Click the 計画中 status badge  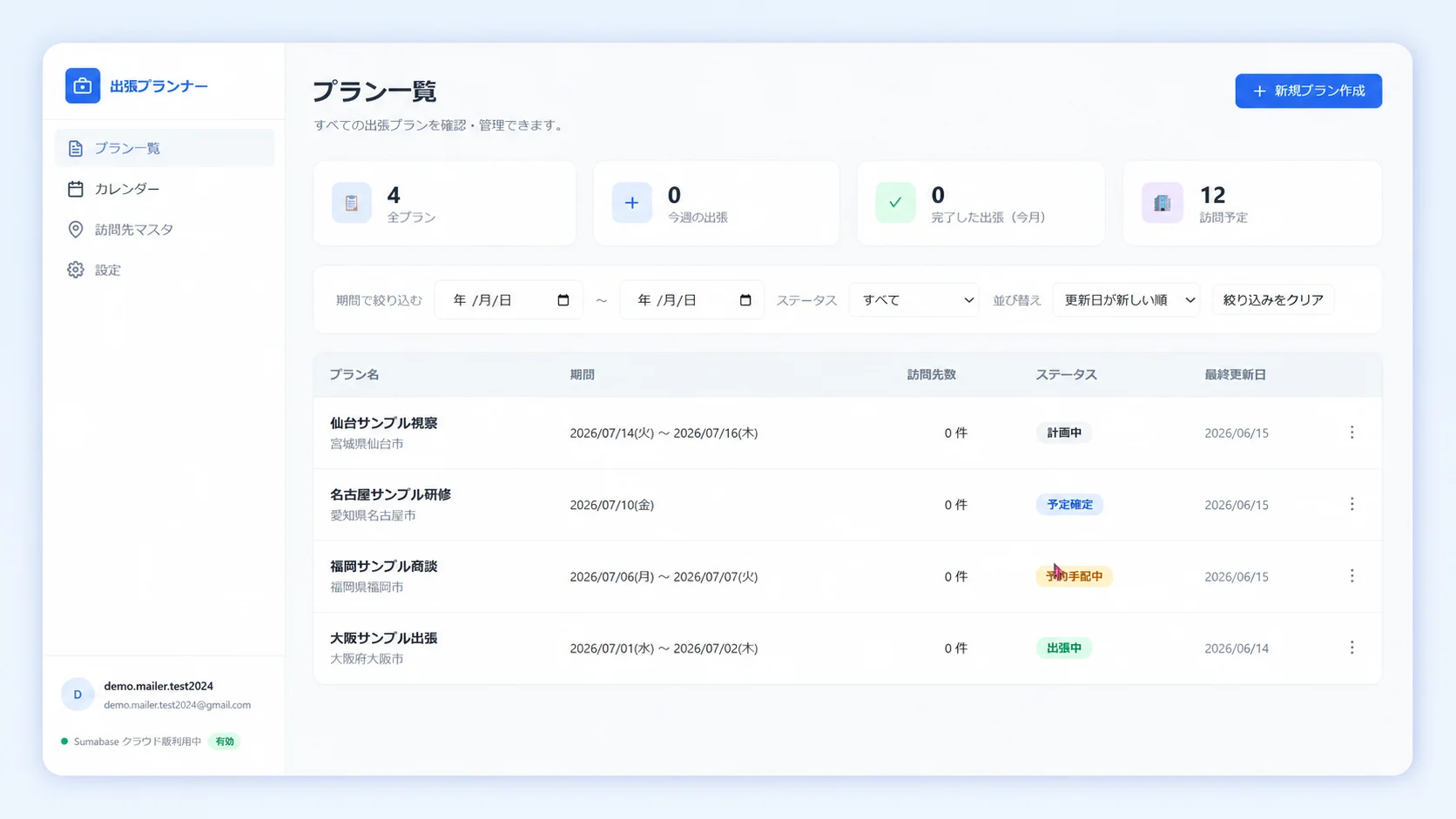click(x=1064, y=433)
